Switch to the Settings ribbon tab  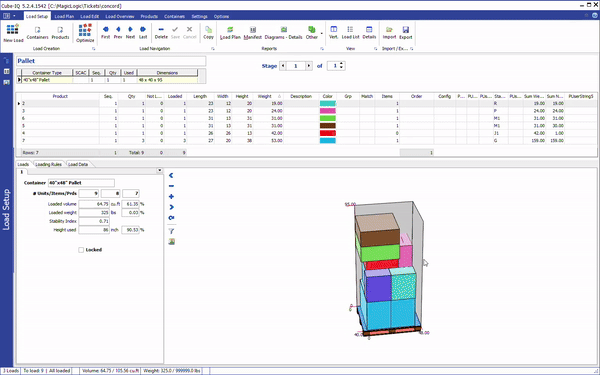(x=199, y=16)
